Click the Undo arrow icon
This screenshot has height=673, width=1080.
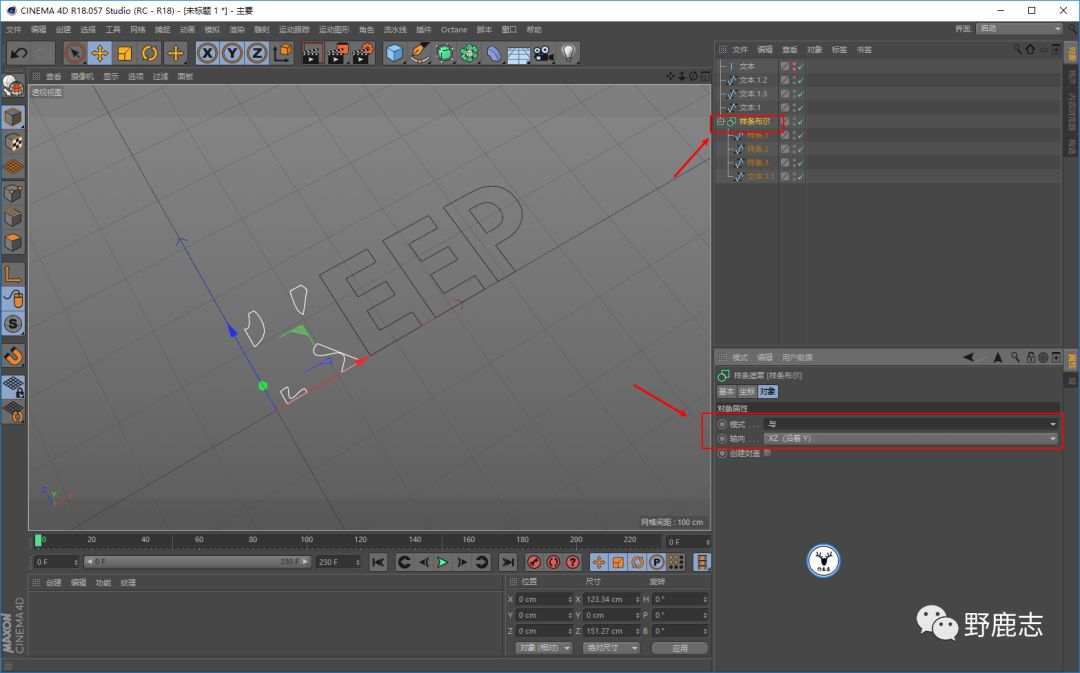coord(17,53)
